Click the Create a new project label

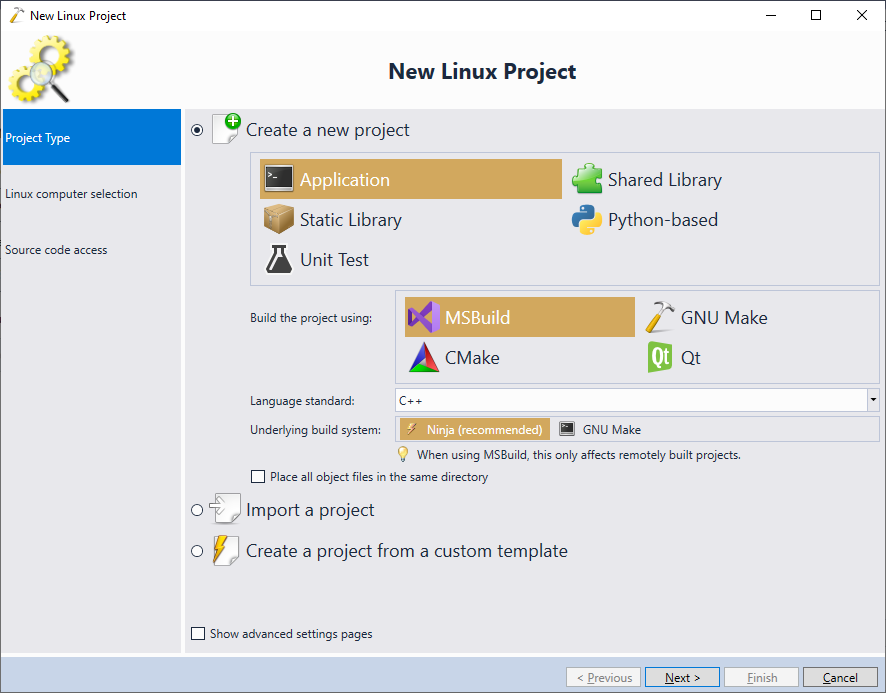coord(328,130)
